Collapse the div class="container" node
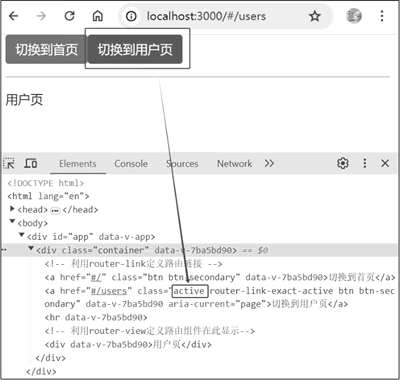Image resolution: width=400 pixels, height=380 pixels. click(31, 248)
